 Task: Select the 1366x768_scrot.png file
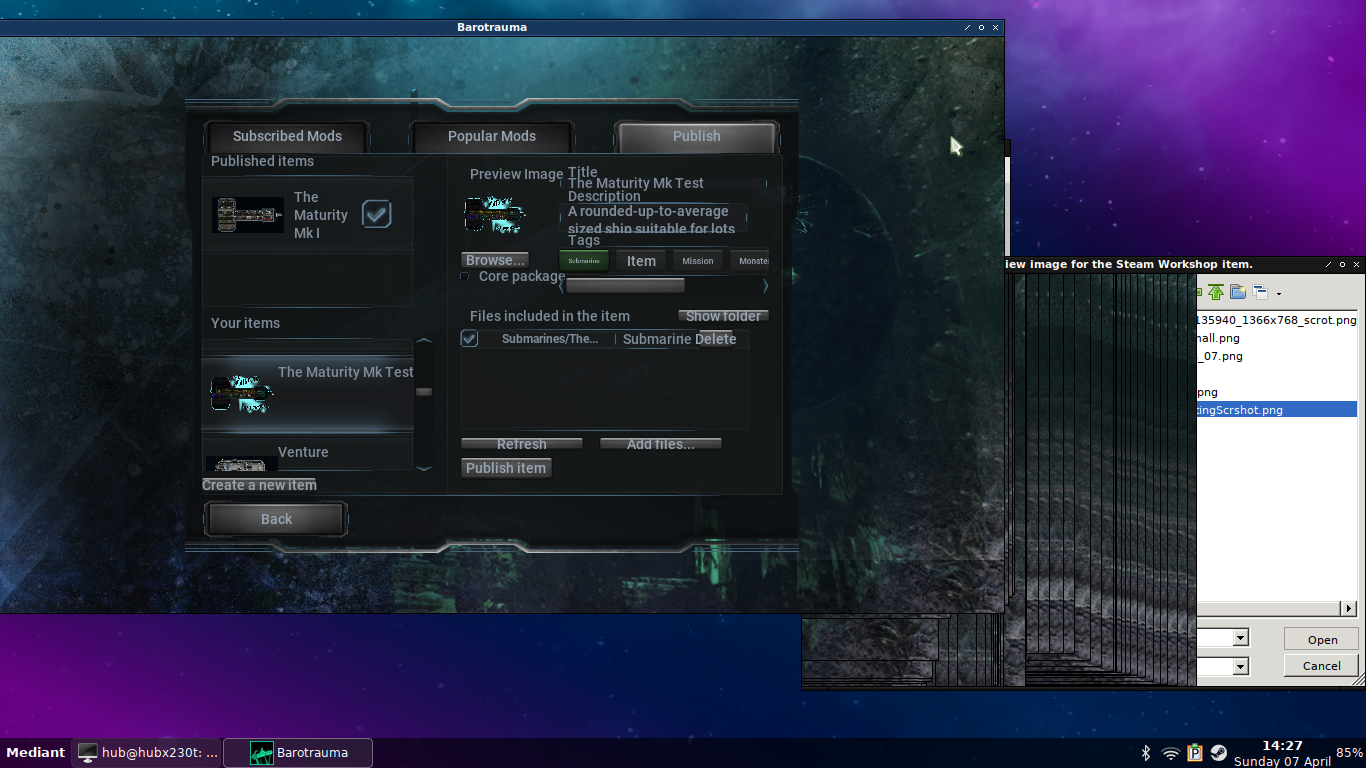point(1276,320)
